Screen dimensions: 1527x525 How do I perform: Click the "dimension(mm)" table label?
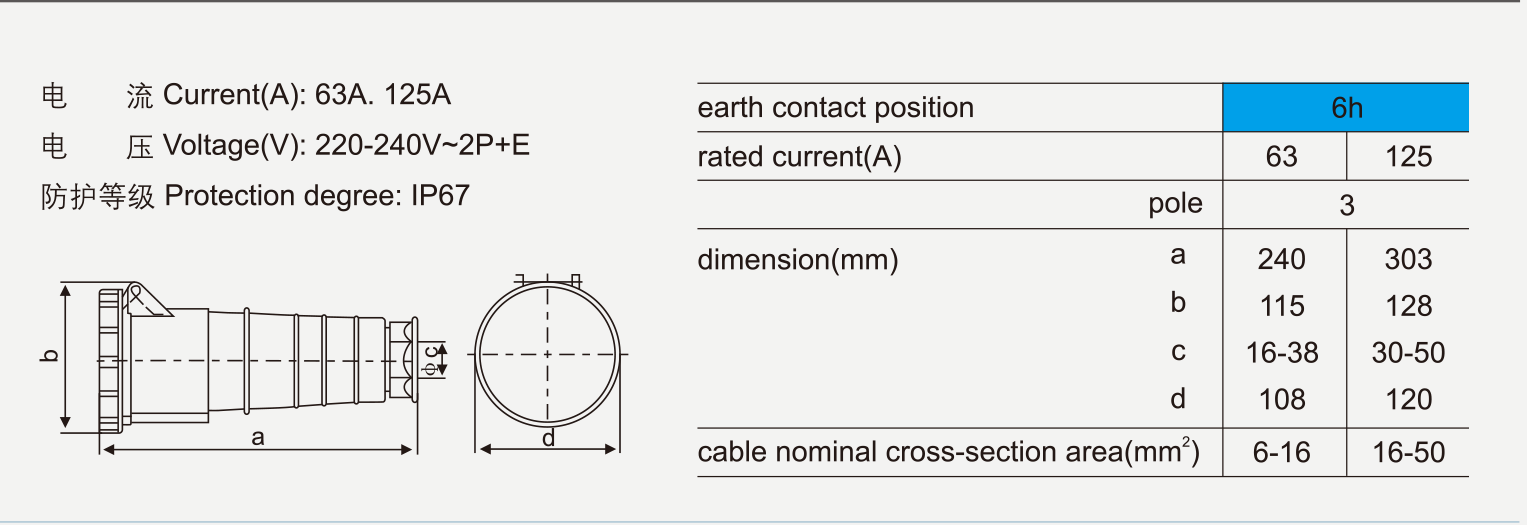click(797, 260)
